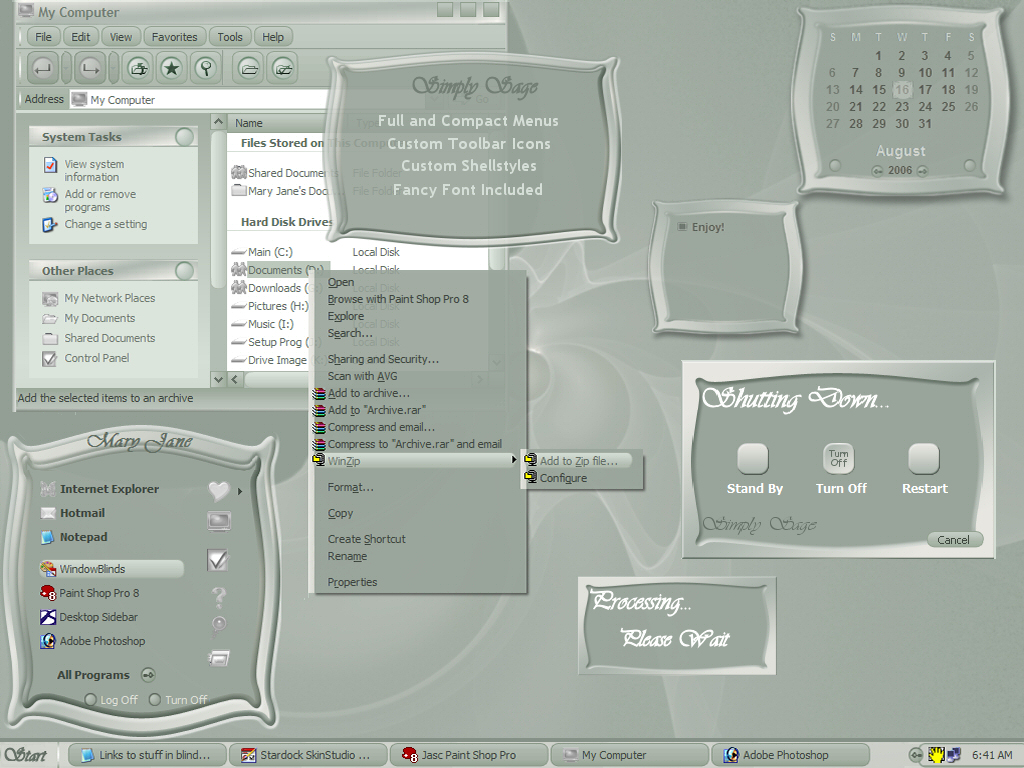Expand All Programs in the Start menu
Viewport: 1024px width, 768px height.
pyautogui.click(x=148, y=675)
